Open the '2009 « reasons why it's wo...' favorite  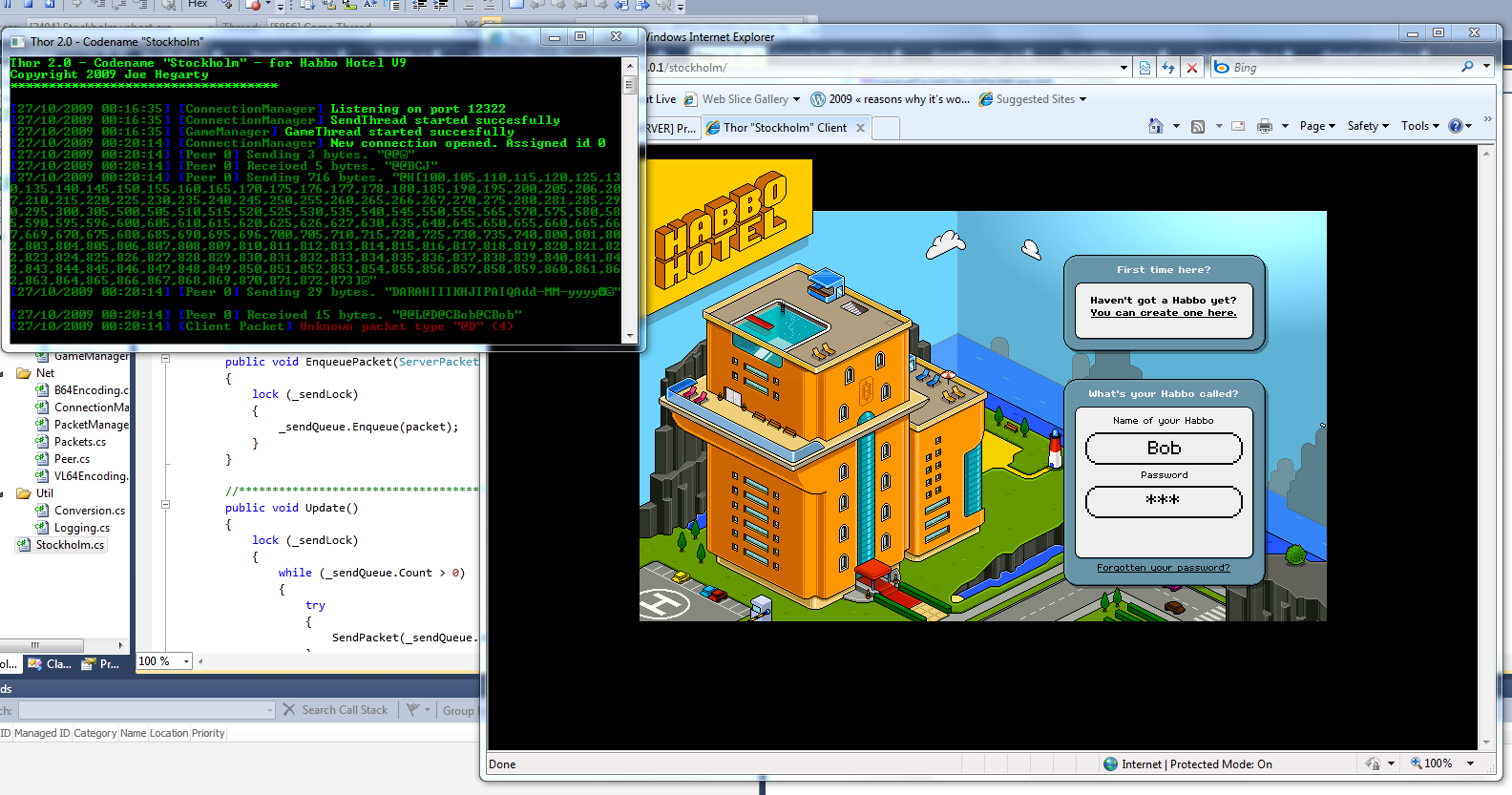[890, 99]
